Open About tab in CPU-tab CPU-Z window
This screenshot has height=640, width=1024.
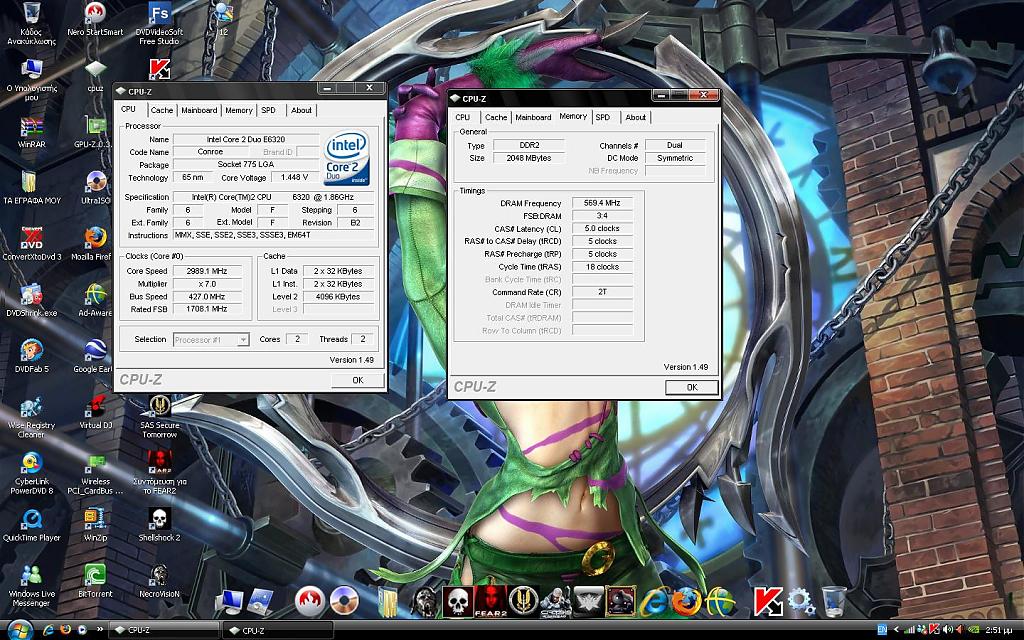301,110
